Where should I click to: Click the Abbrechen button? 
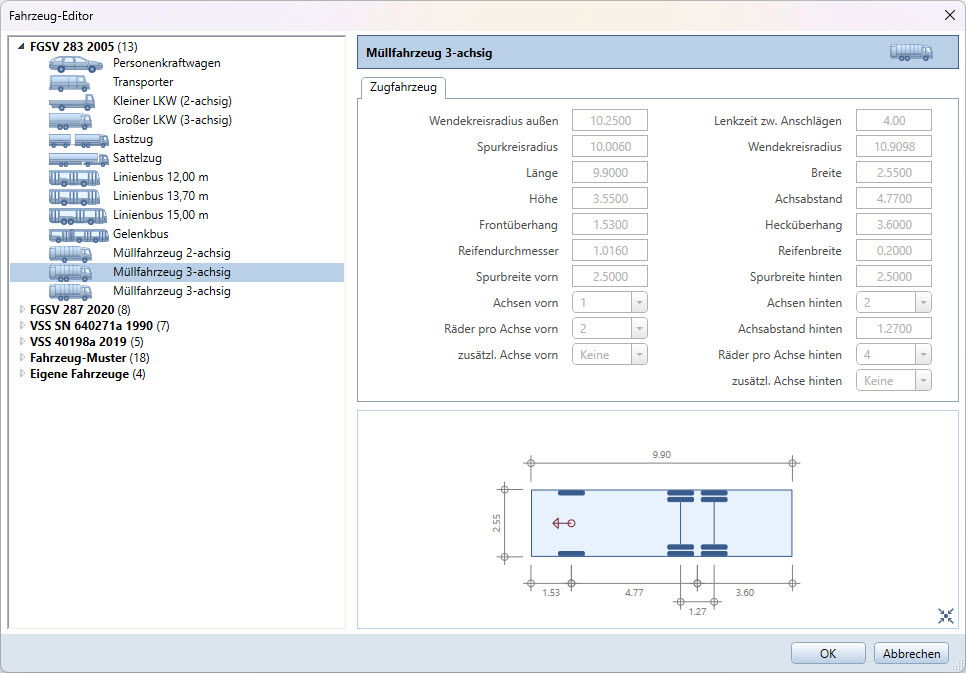coord(912,653)
